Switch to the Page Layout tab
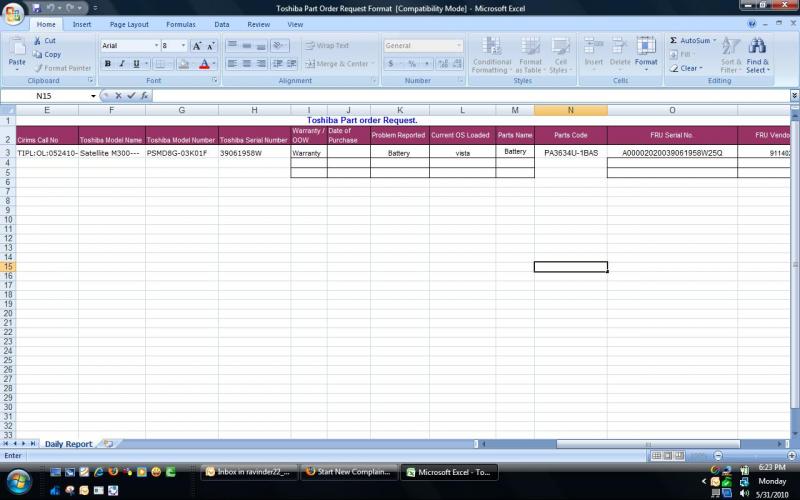Image resolution: width=800 pixels, height=500 pixels. (x=129, y=24)
